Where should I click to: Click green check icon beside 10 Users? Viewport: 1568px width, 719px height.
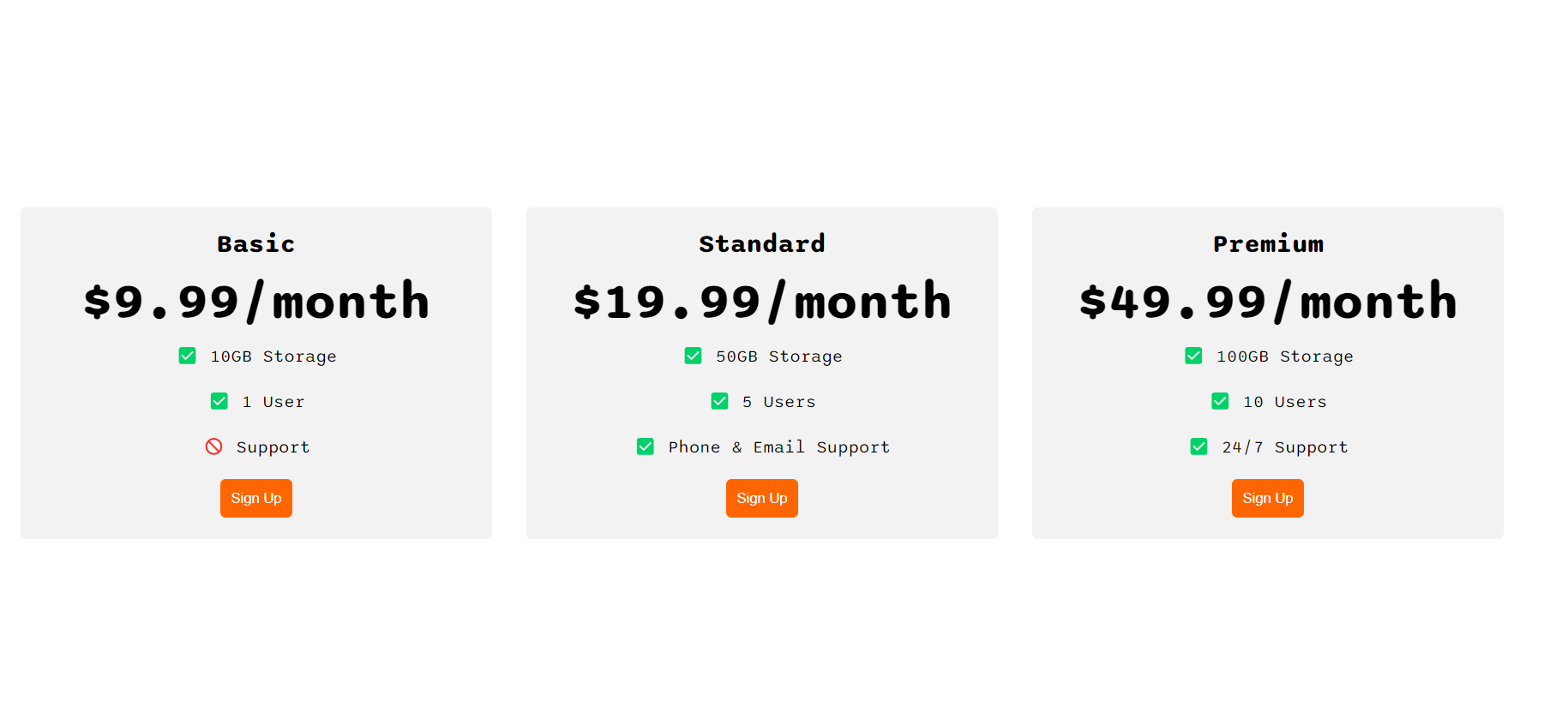click(1220, 401)
